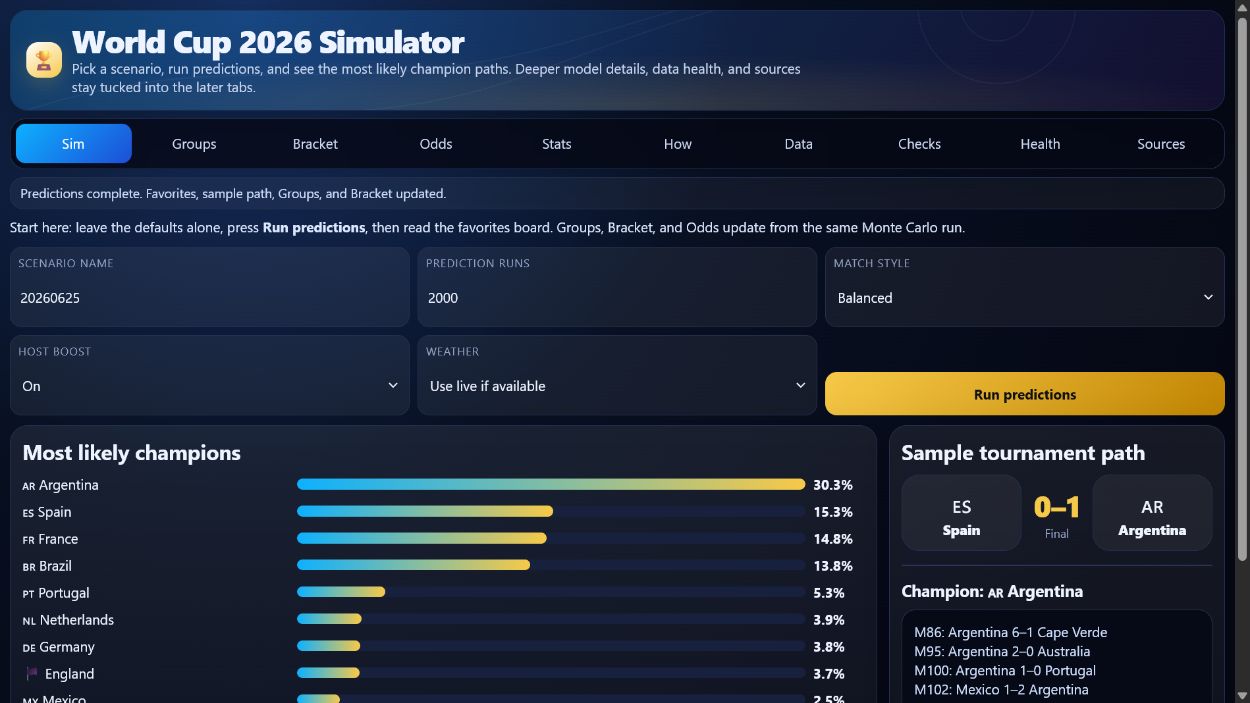Click M100: Argentina 1–0 Portugal
The height and width of the screenshot is (703, 1250).
1005,670
